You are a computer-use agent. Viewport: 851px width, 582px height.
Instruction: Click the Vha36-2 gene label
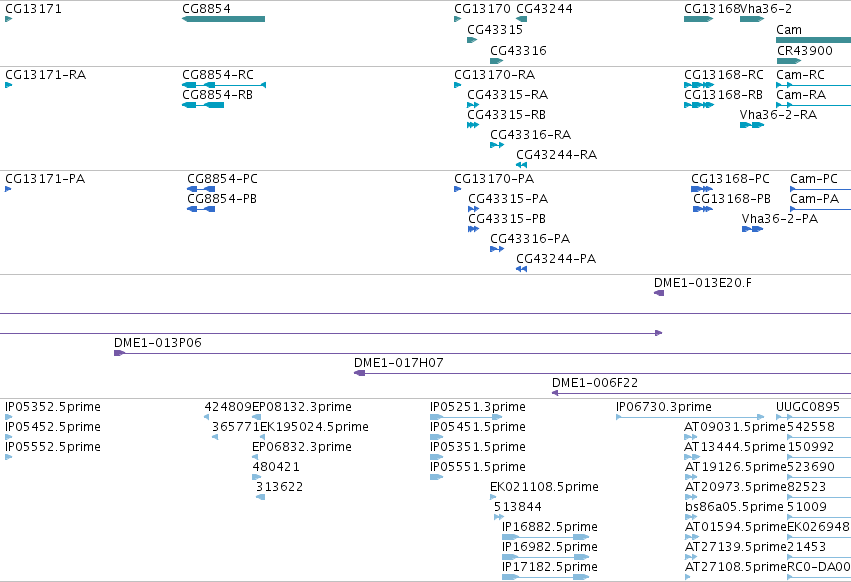[x=766, y=9]
